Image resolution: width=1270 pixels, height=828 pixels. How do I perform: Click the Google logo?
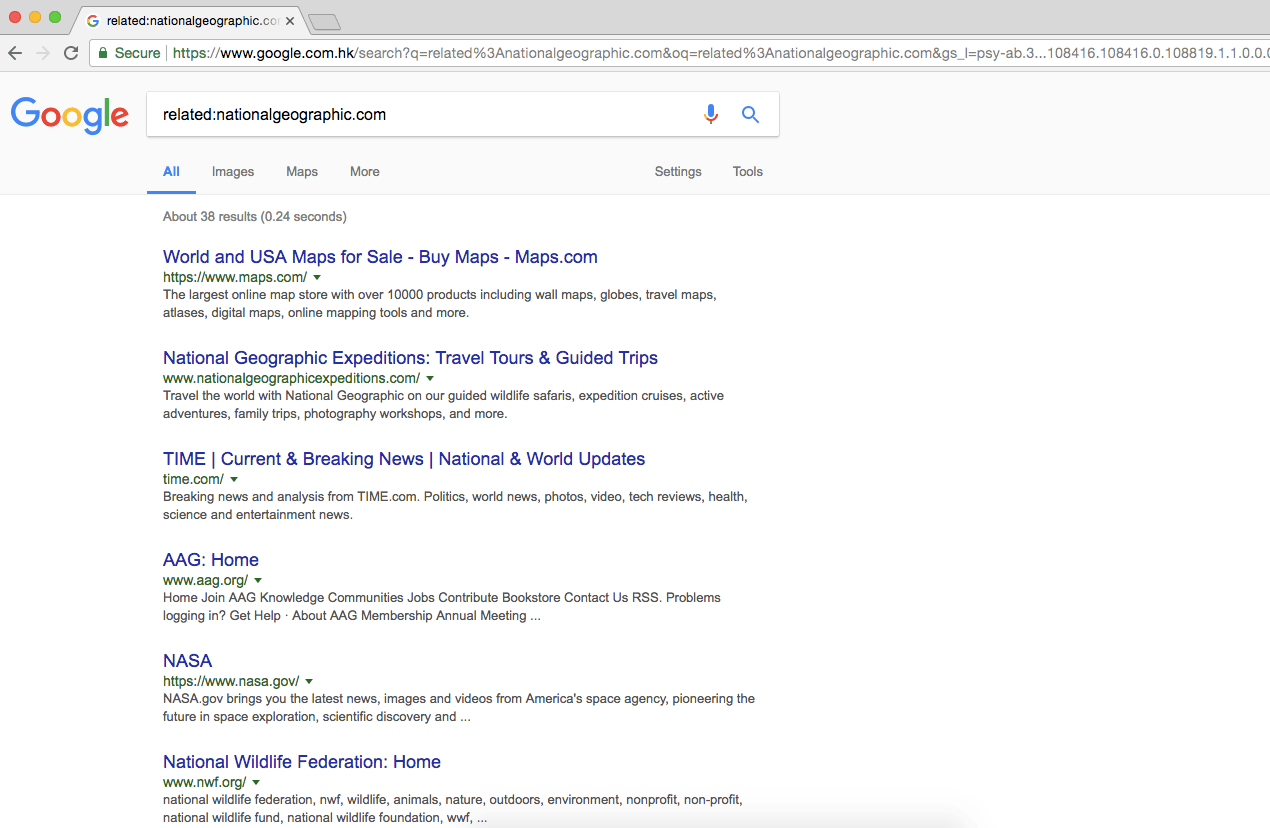coord(70,115)
